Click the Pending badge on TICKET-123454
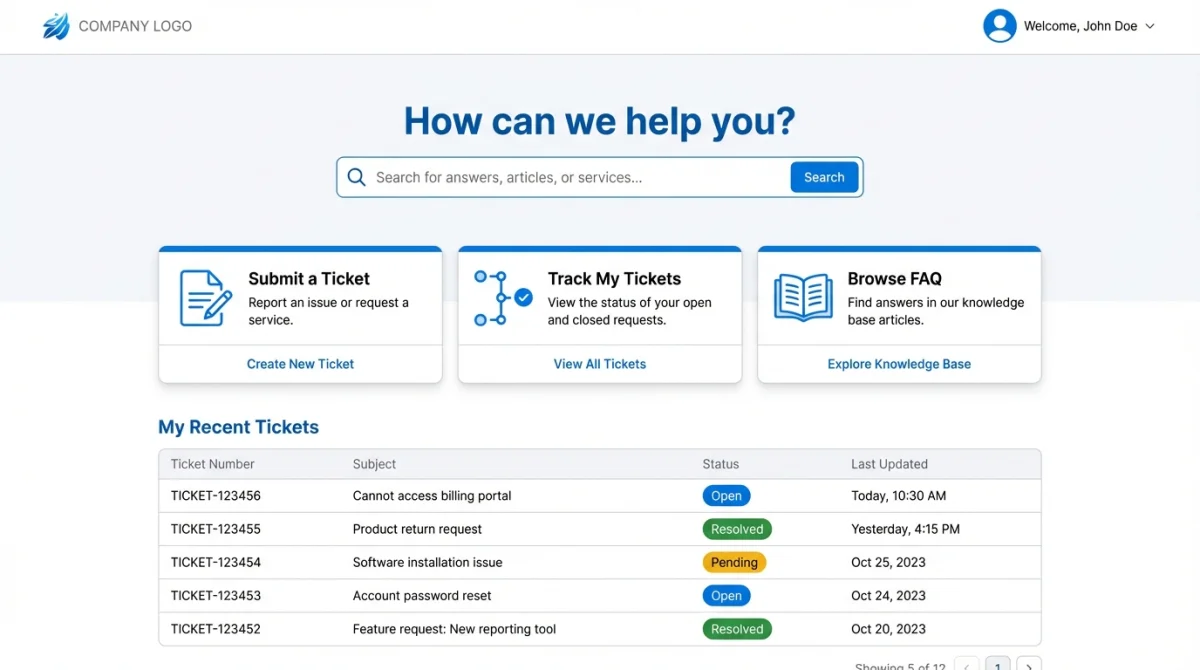 pyautogui.click(x=734, y=562)
